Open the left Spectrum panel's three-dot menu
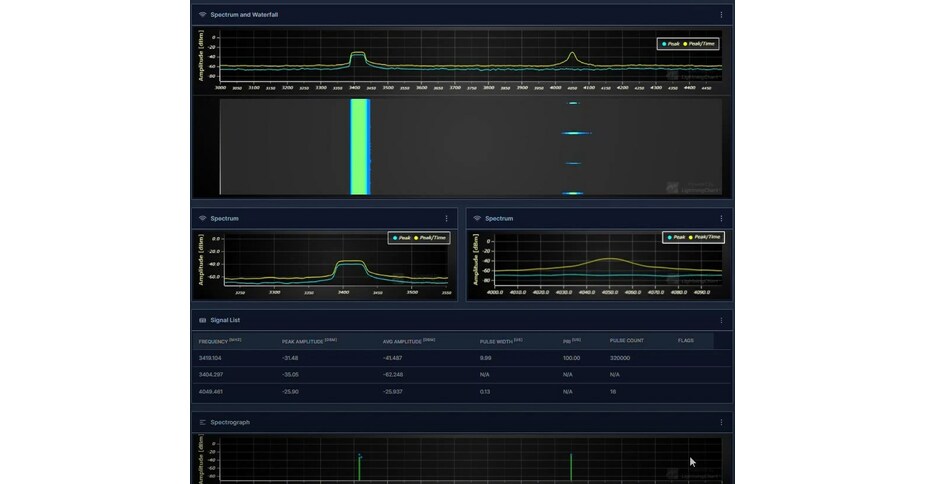The height and width of the screenshot is (484, 925). click(446, 218)
